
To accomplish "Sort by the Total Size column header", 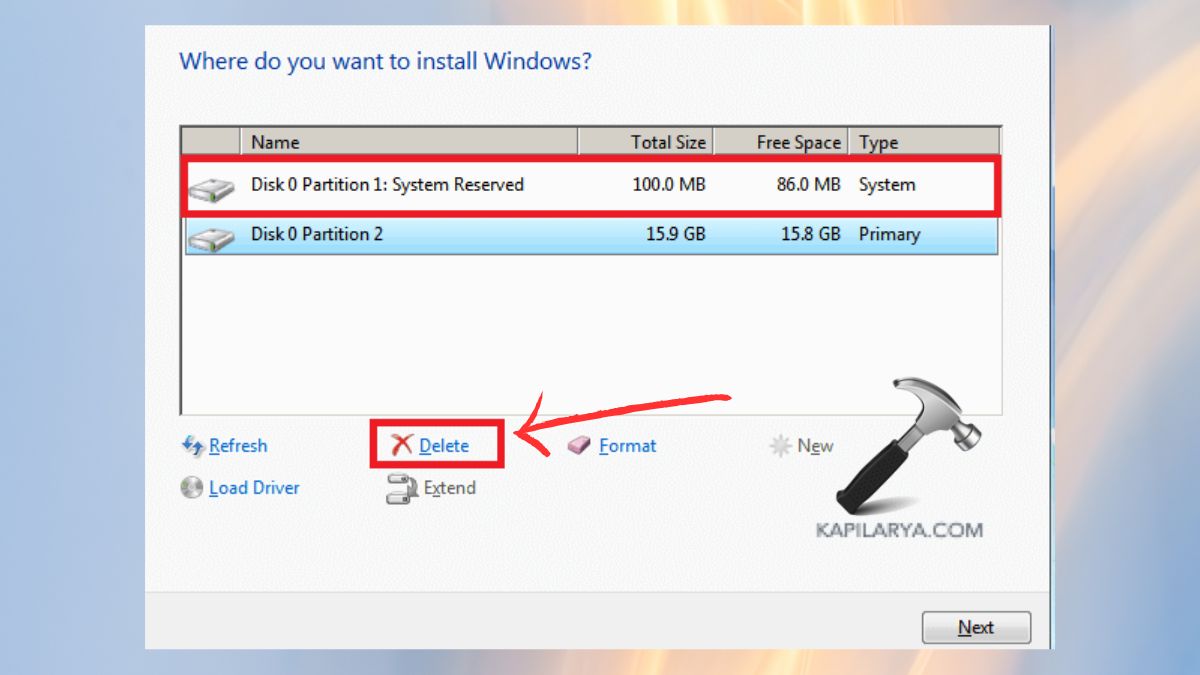I will [646, 142].
